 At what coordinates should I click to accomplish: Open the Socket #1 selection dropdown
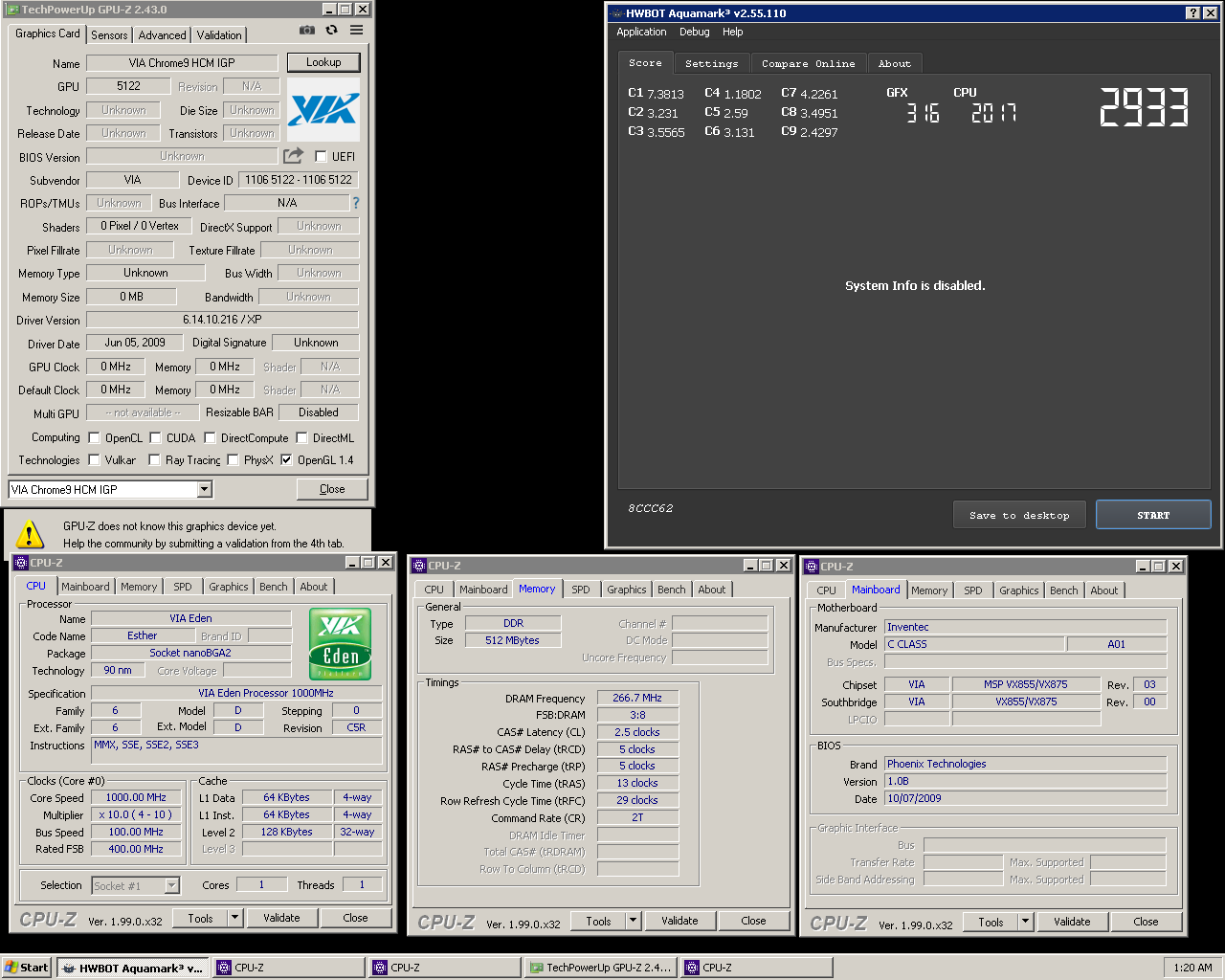172,885
